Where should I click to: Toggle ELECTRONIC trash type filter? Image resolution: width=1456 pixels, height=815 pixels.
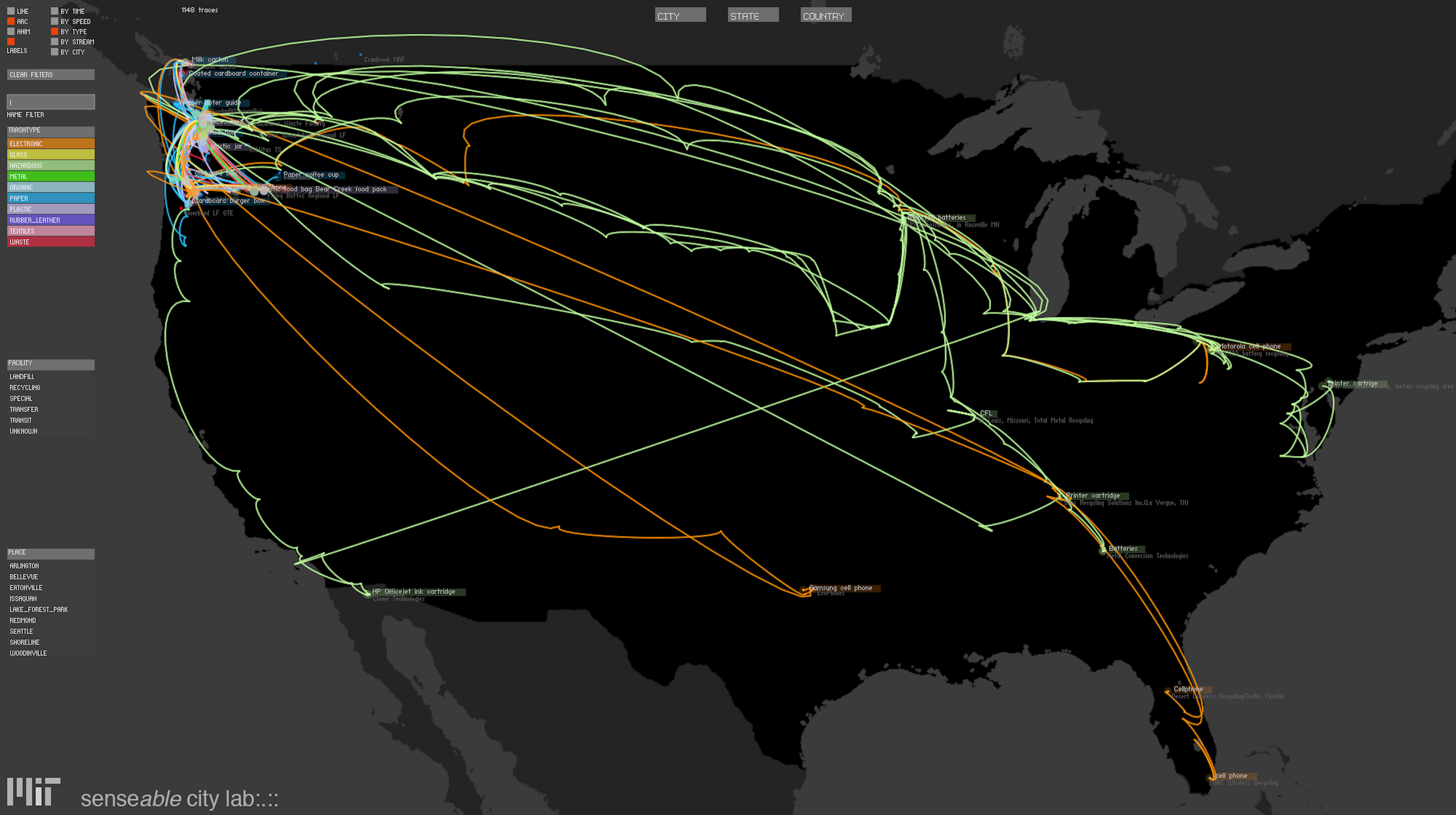(51, 143)
